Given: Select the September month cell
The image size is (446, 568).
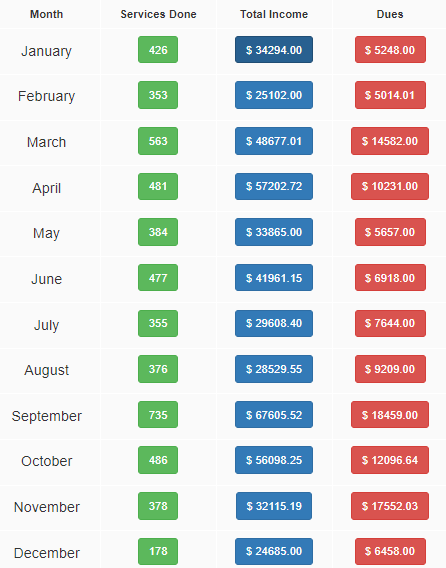Looking at the screenshot, I should [47, 415].
